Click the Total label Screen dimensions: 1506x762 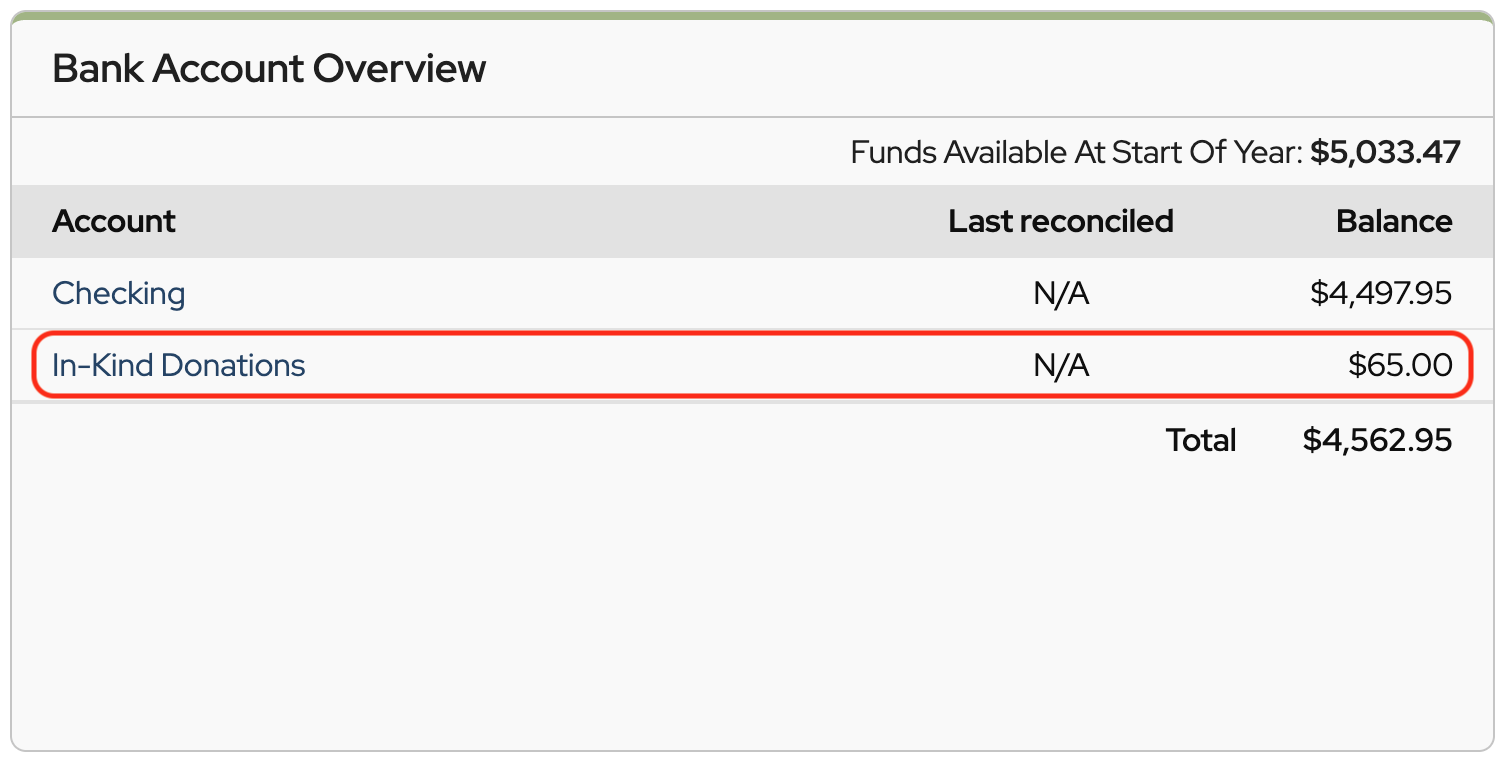(1200, 440)
